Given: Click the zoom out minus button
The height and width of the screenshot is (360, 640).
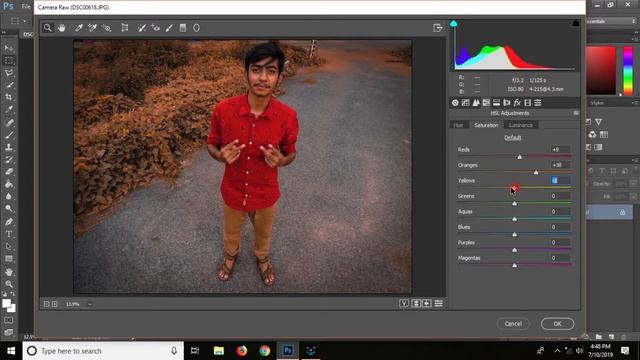Looking at the screenshot, I should [47, 304].
